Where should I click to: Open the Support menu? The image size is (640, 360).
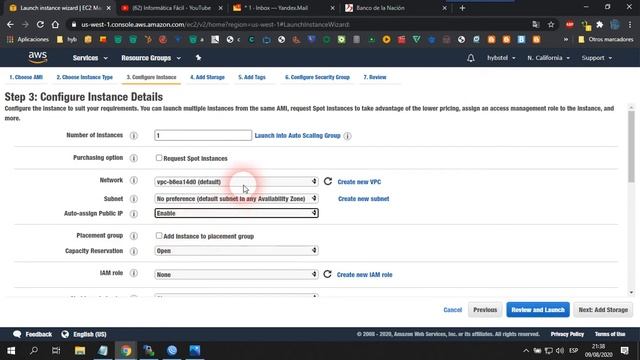(597, 58)
